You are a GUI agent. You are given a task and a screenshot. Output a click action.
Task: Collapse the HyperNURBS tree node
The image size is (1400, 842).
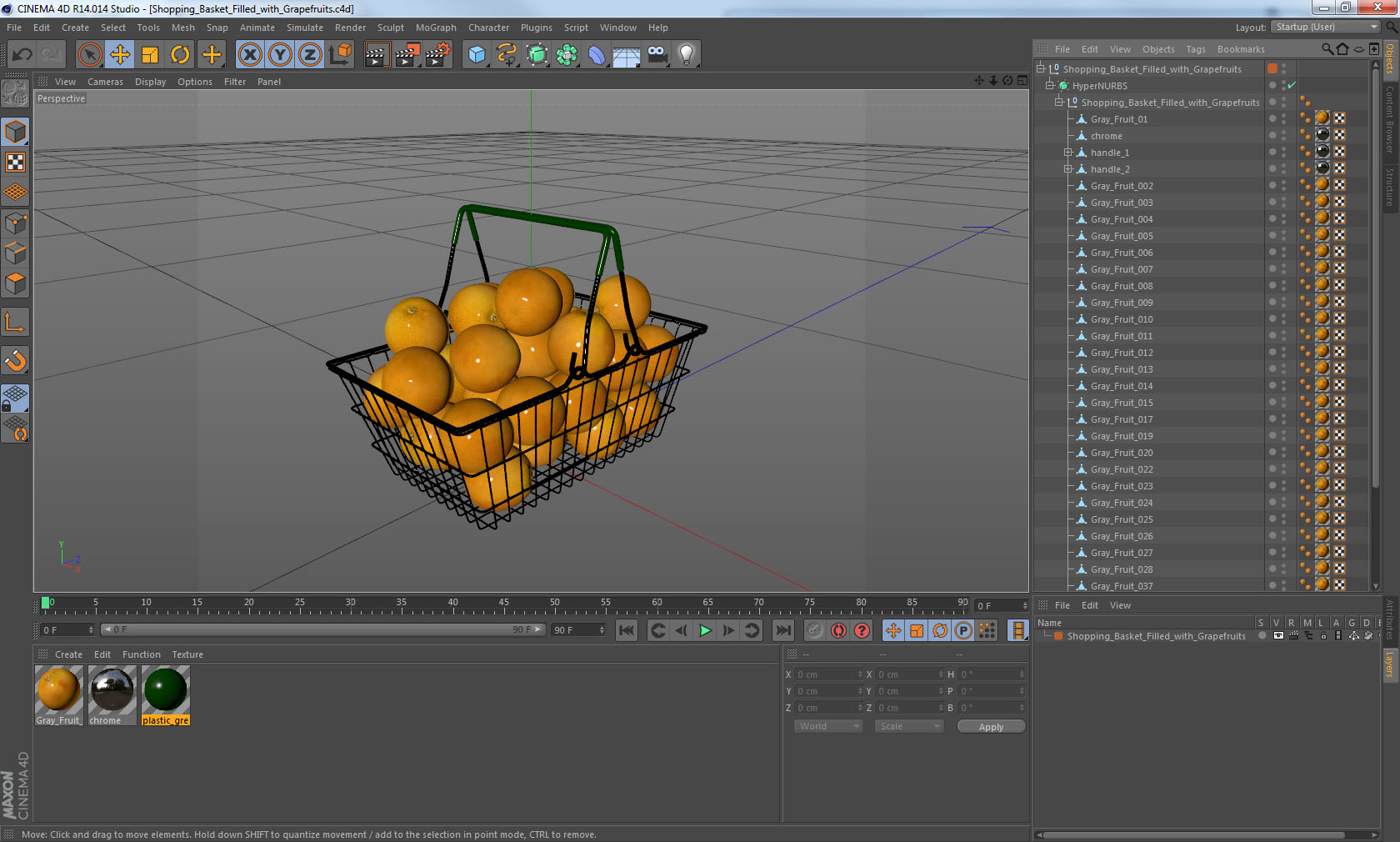[x=1050, y=86]
